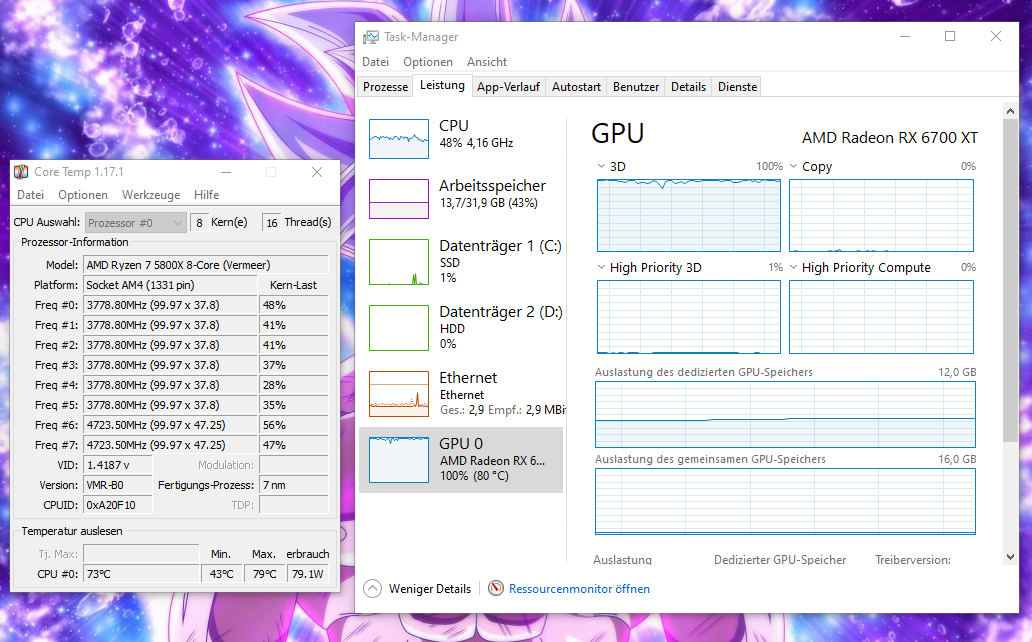Open Datei menu in Task-Manager

click(375, 62)
